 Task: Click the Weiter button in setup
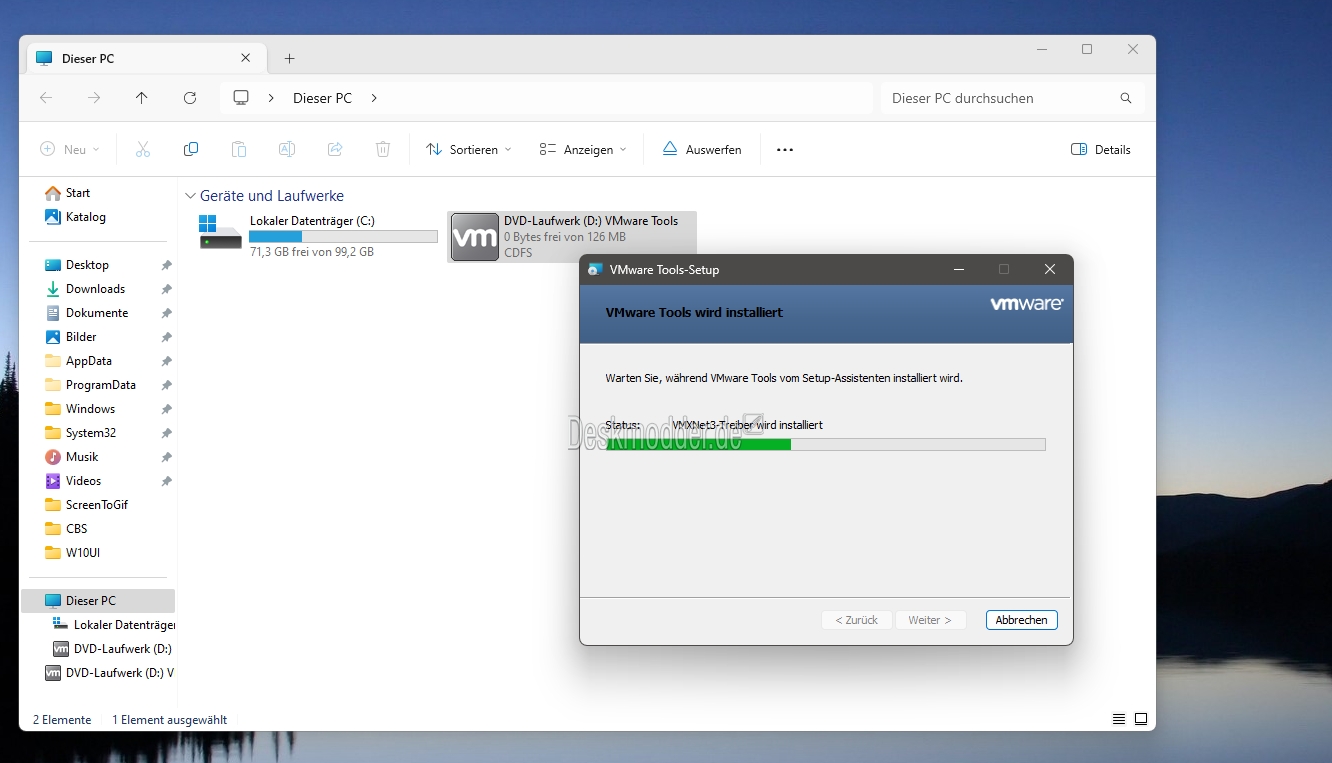tap(931, 620)
